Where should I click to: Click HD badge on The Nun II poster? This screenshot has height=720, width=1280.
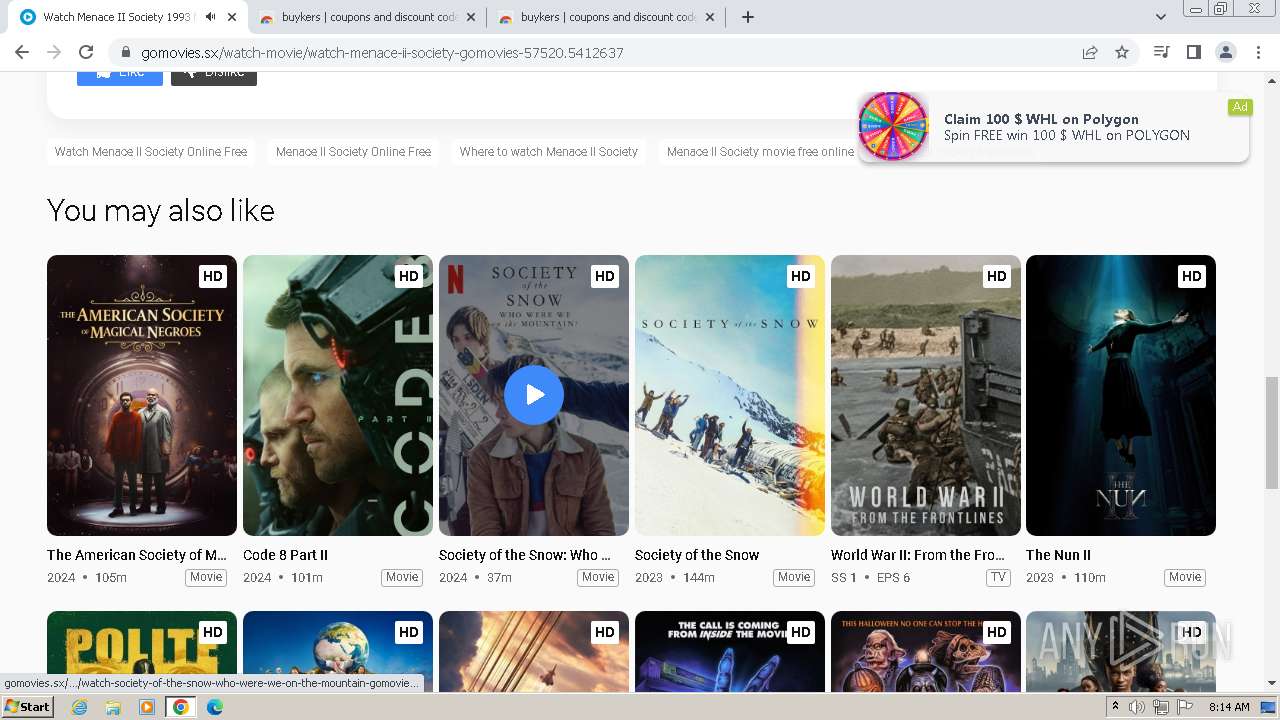[x=1192, y=276]
